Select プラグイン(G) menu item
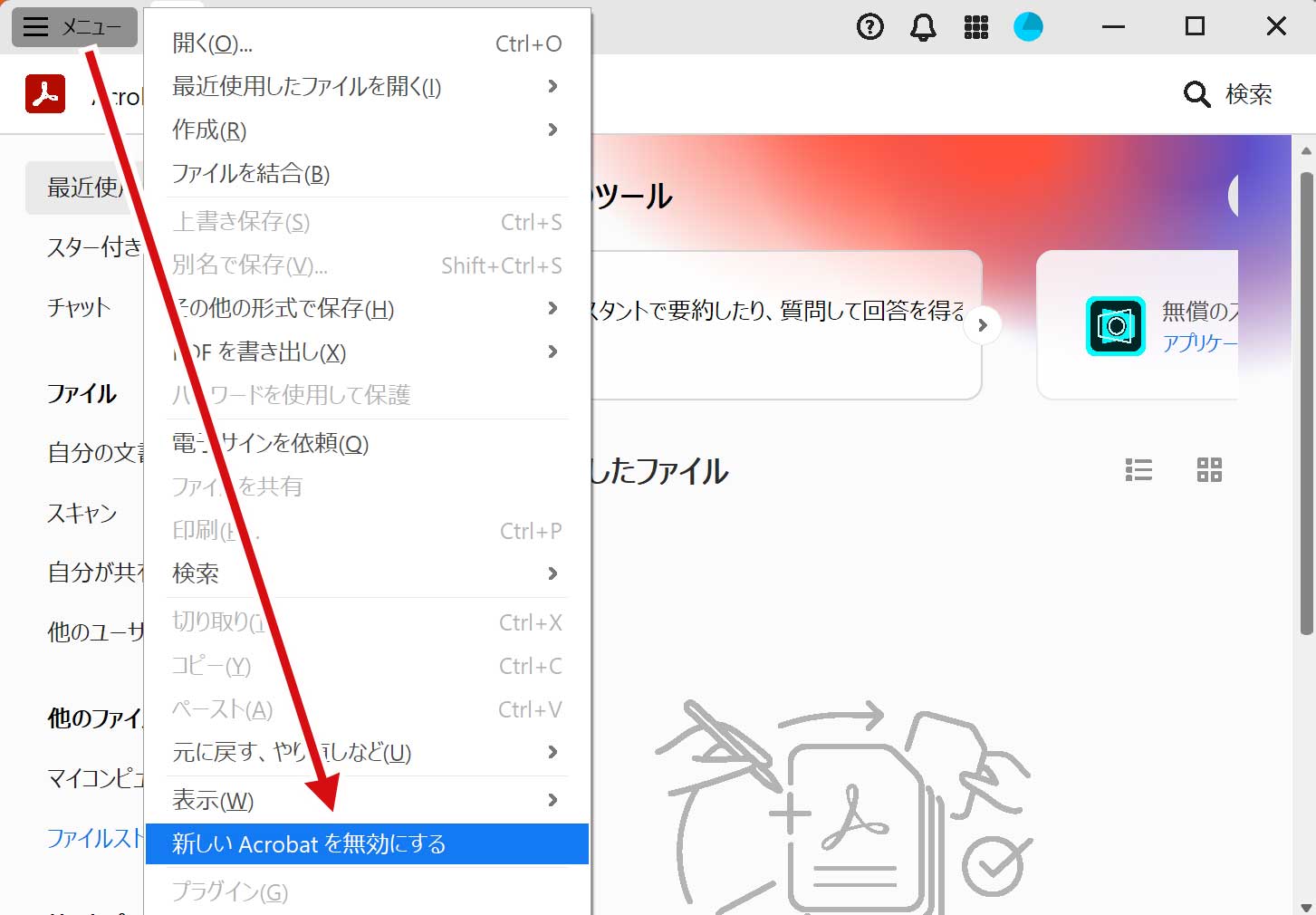The image size is (1316, 915). pos(367,892)
